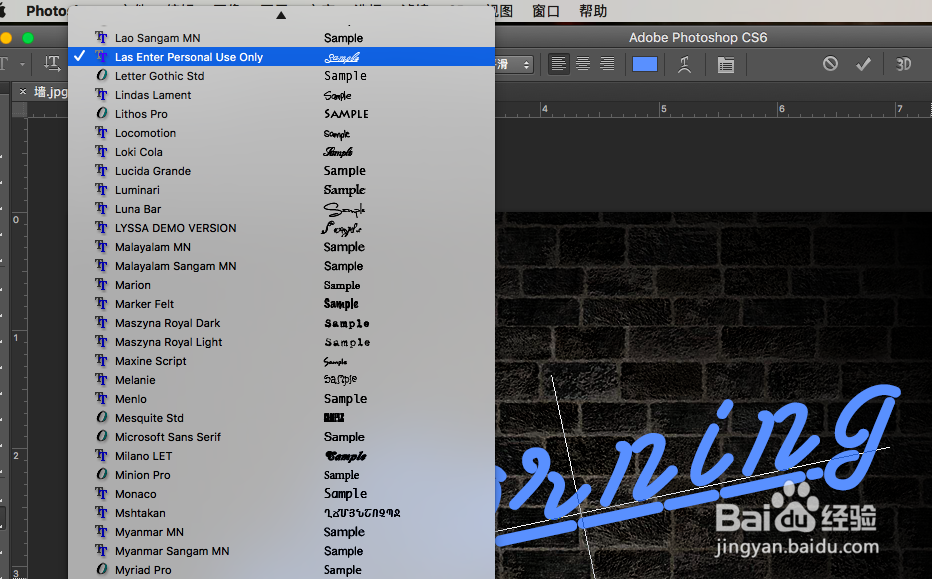The width and height of the screenshot is (932, 579).
Task: Choose Las Enter Personal Use Only font
Action: [282, 57]
